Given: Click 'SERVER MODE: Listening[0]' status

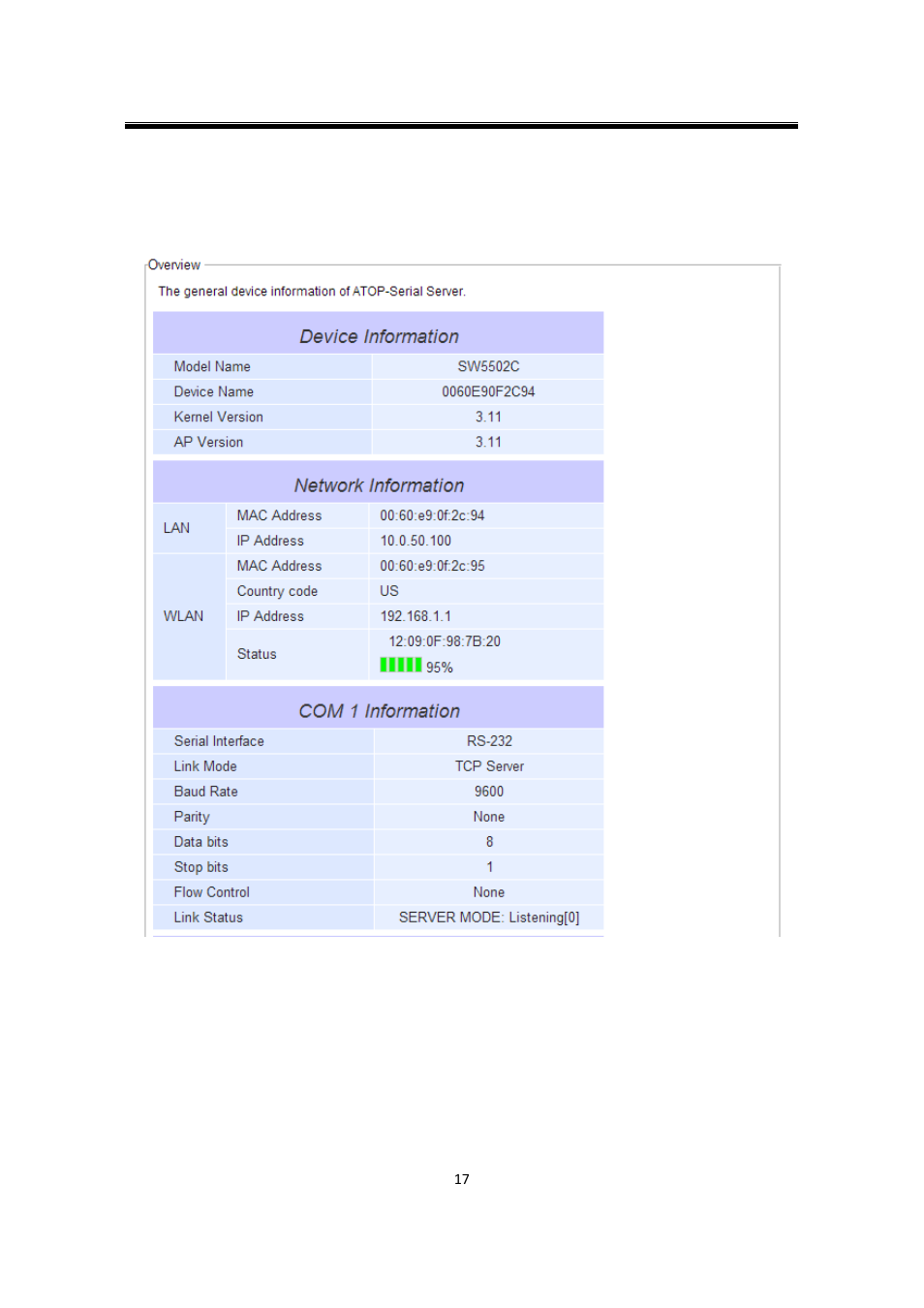Looking at the screenshot, I should 489,918.
